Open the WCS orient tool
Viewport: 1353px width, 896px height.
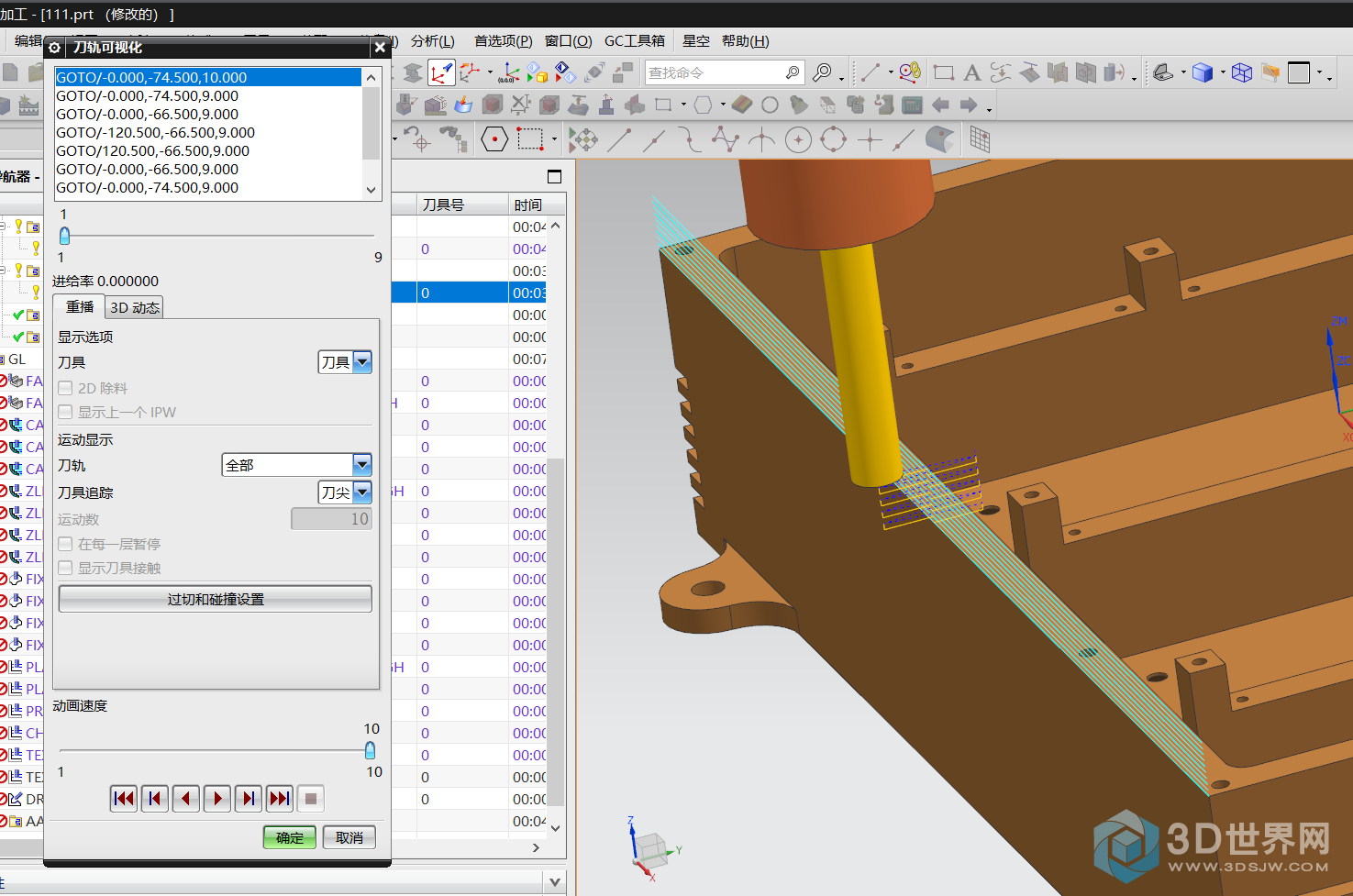pyautogui.click(x=471, y=72)
